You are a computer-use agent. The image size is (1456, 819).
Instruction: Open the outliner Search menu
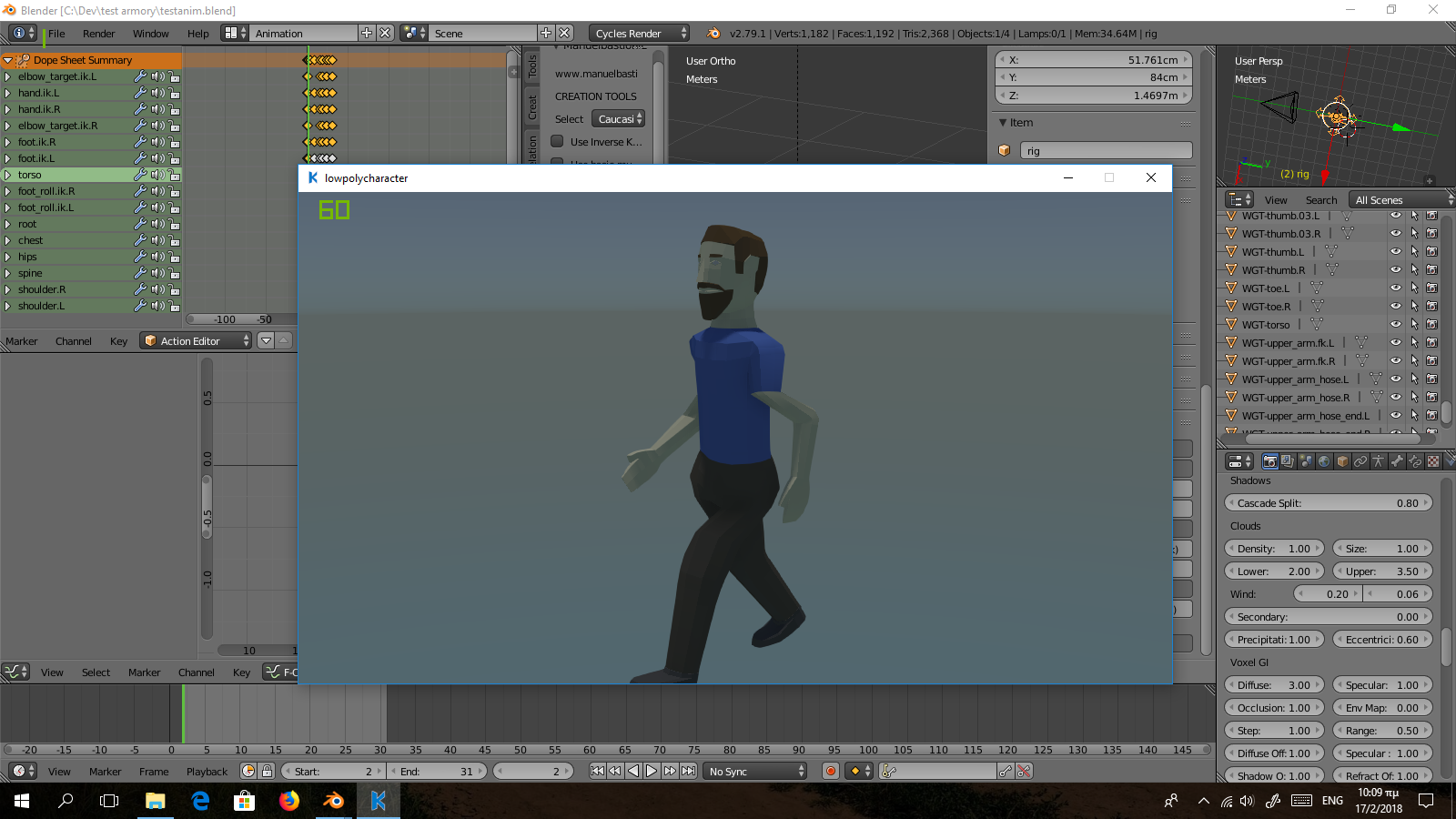click(1321, 200)
